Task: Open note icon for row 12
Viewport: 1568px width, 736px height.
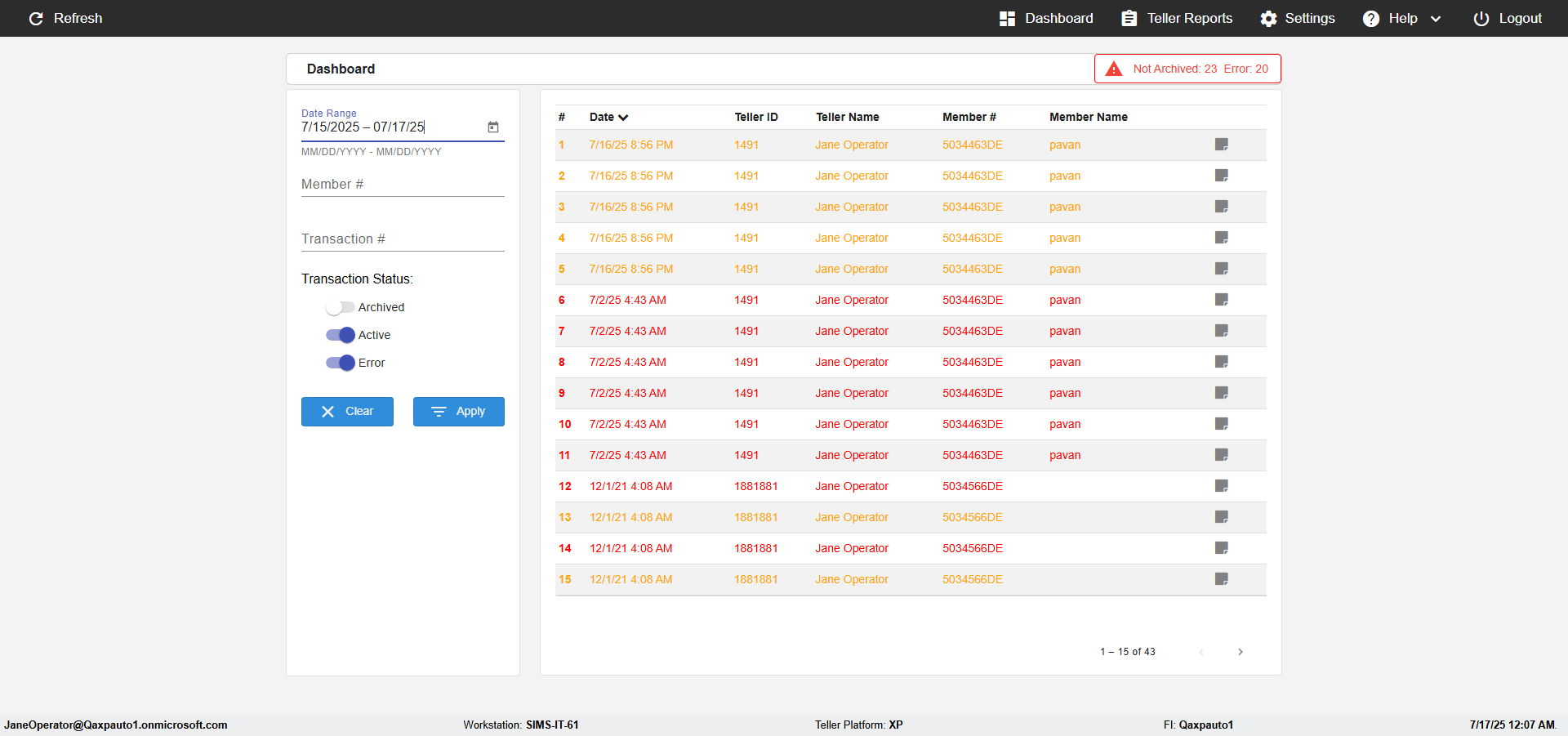Action: point(1221,486)
